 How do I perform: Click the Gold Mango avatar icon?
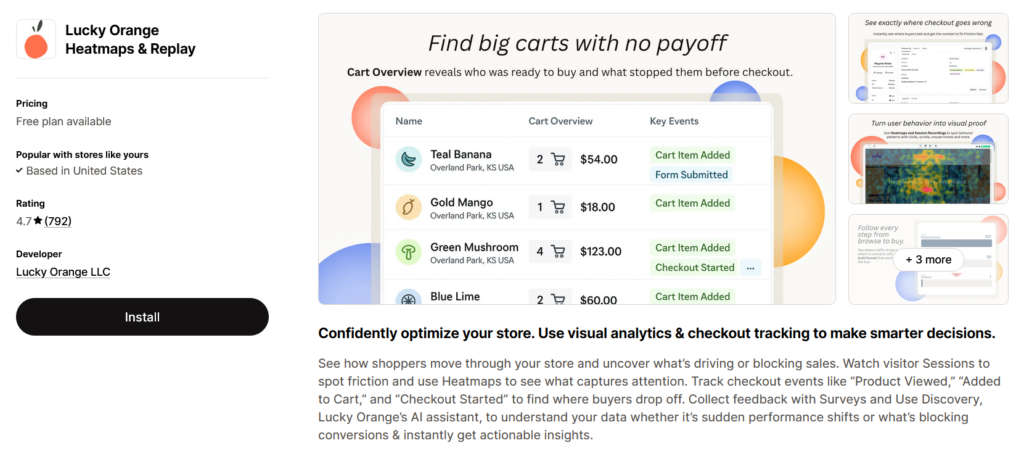408,207
